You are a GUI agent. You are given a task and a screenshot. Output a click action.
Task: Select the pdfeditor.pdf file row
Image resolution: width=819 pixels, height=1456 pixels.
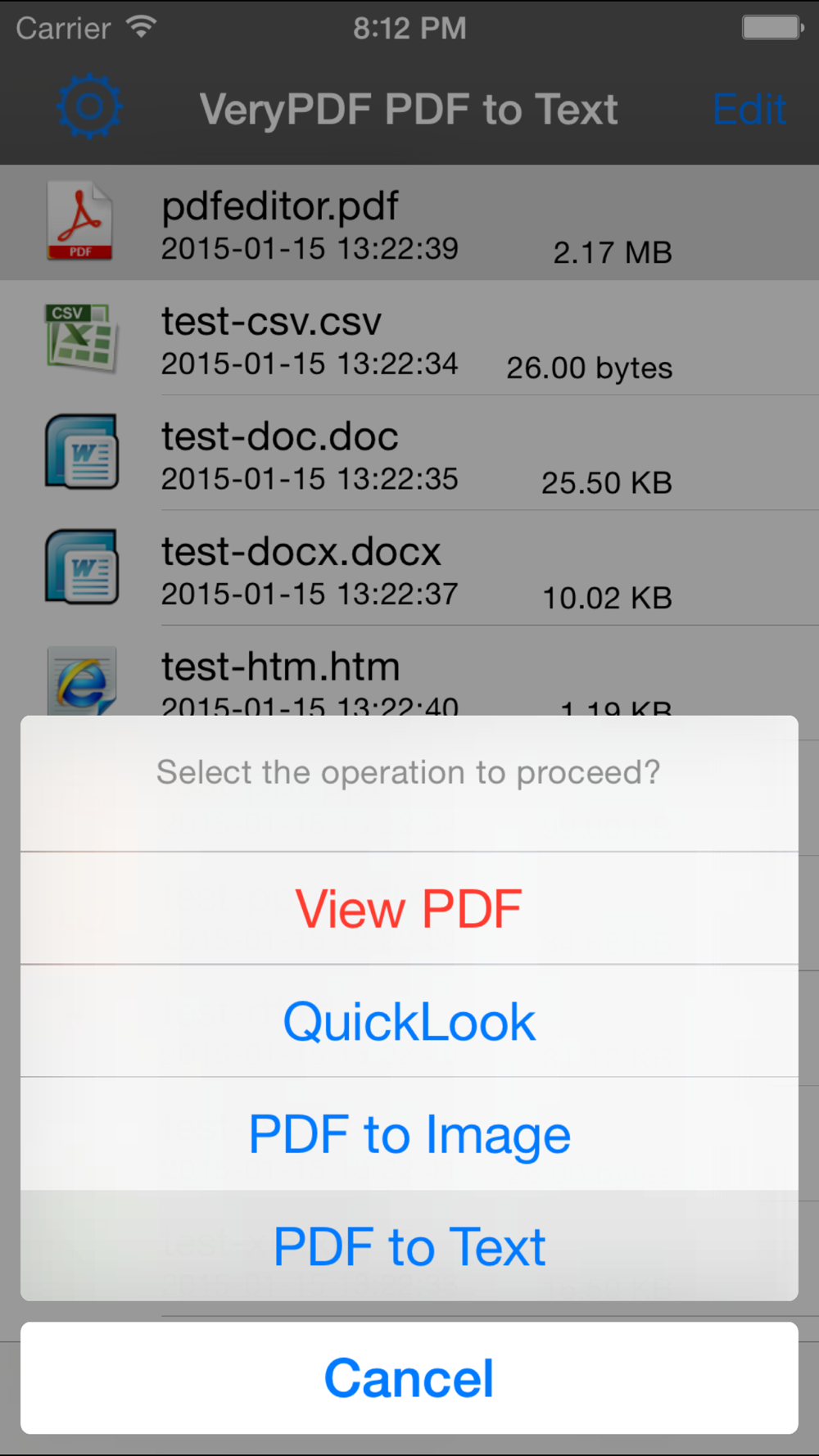point(409,223)
